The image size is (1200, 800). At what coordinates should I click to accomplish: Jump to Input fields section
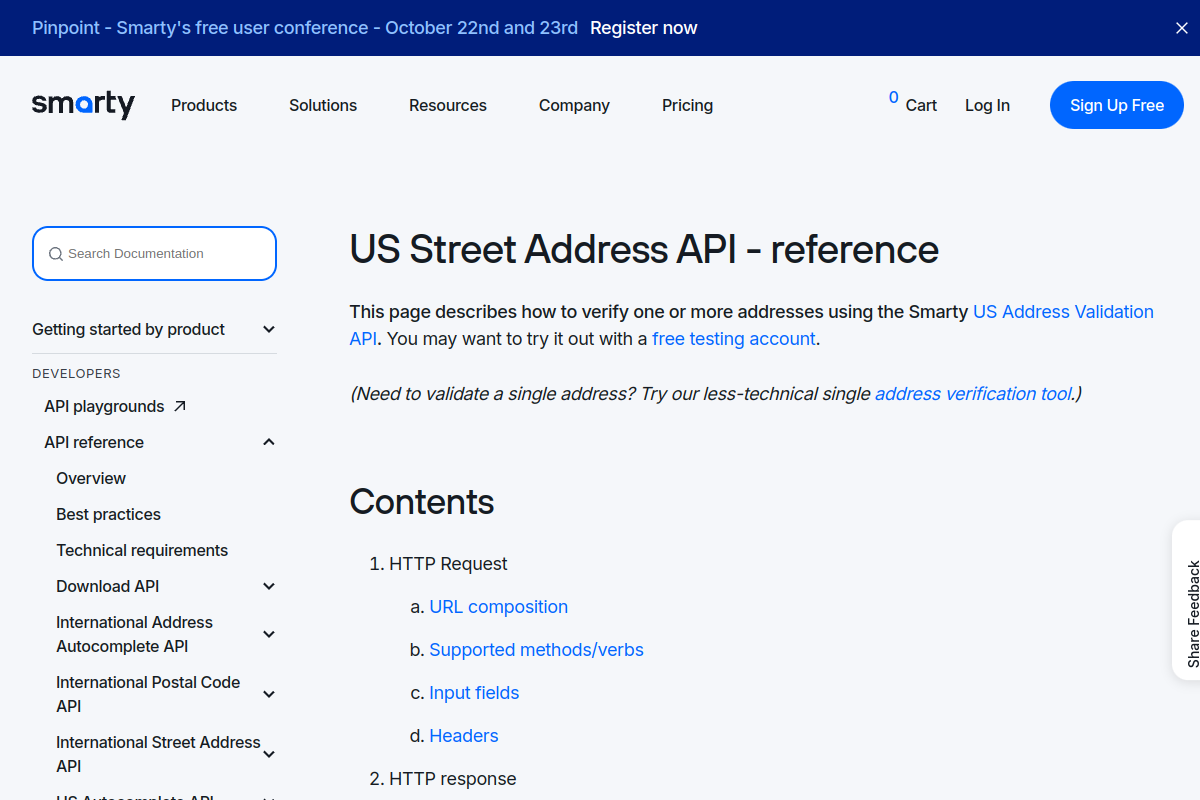(x=474, y=693)
